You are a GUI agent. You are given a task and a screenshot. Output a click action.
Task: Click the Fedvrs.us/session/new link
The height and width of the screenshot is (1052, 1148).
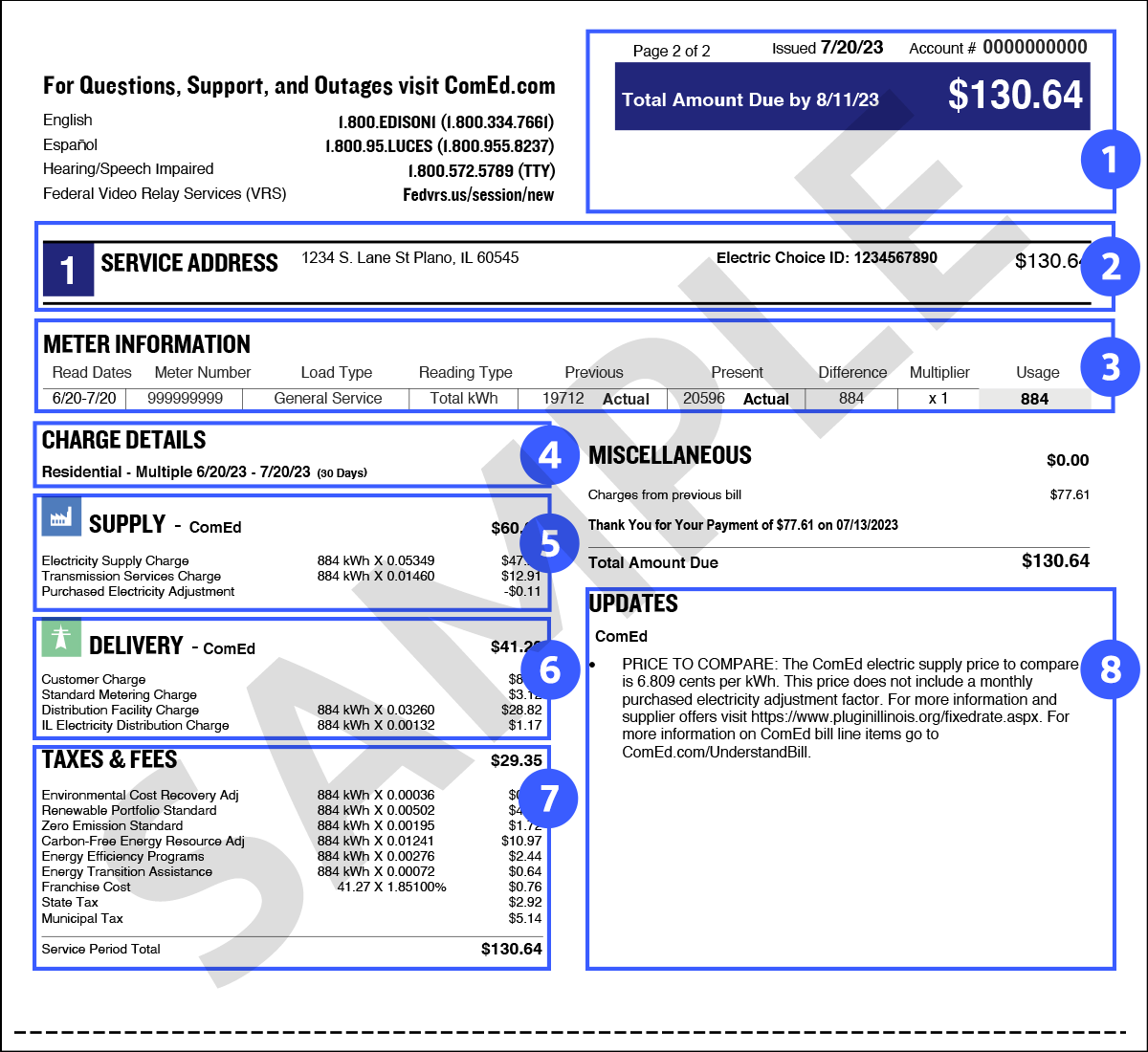click(478, 195)
